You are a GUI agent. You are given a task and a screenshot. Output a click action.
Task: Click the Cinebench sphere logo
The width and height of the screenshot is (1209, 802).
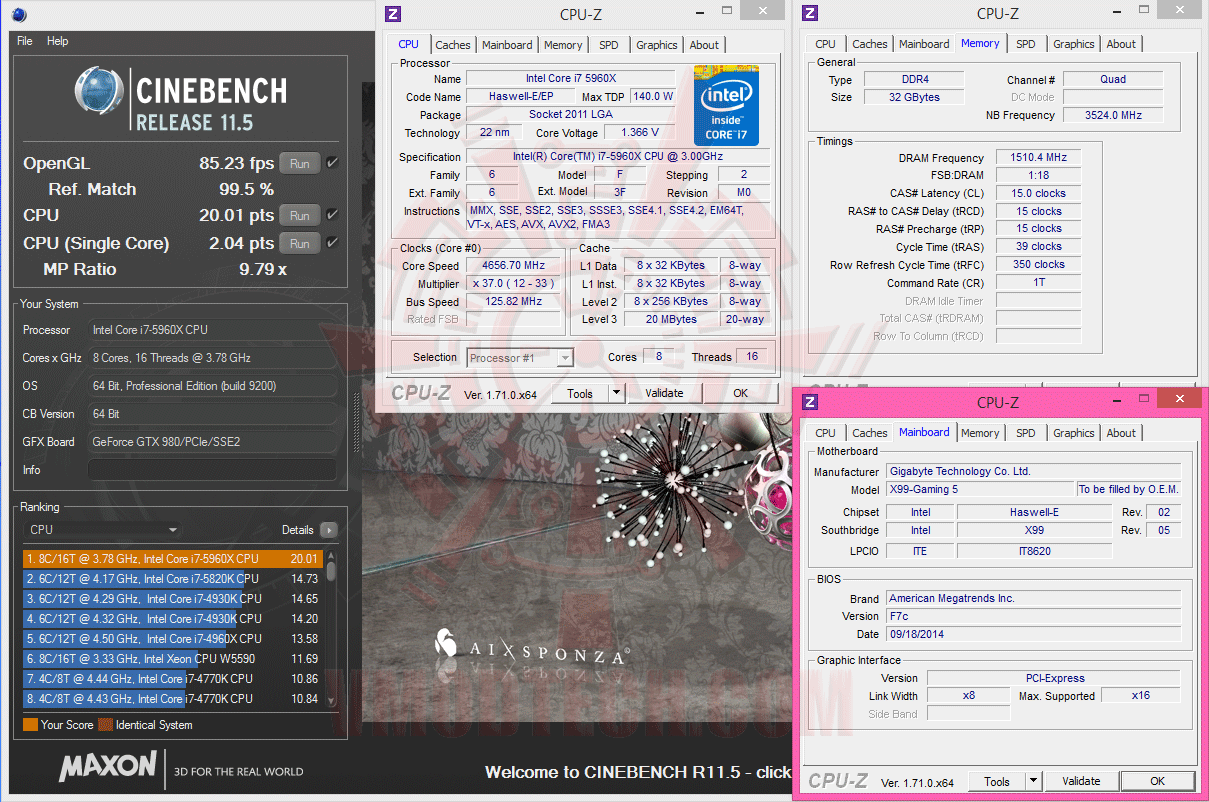tap(99, 93)
